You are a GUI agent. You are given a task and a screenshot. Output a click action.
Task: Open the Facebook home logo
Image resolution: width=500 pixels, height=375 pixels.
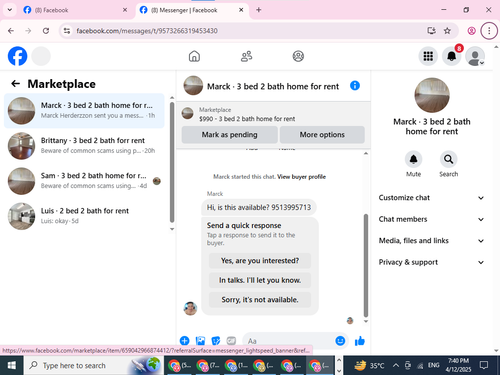pos(17,56)
